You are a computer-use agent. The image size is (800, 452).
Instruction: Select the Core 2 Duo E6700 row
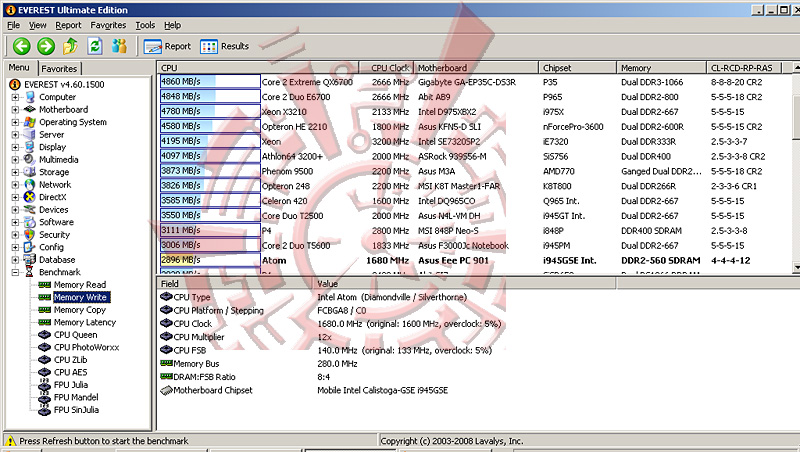[474, 97]
